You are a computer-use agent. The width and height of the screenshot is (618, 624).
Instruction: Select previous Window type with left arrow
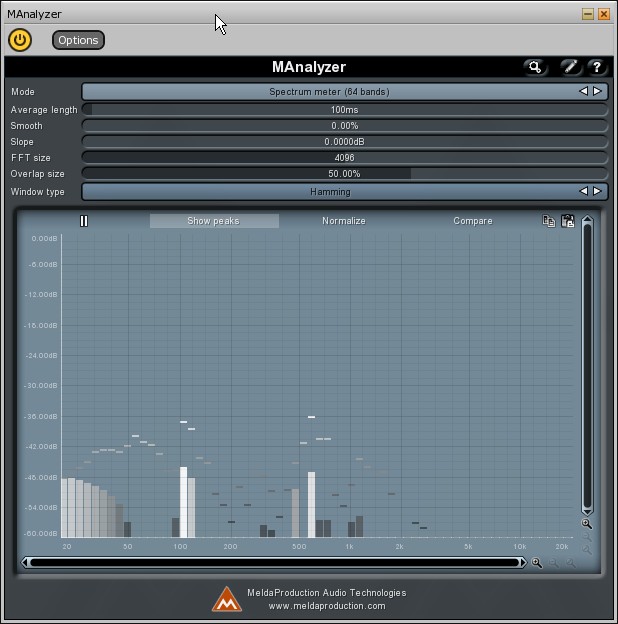point(583,191)
